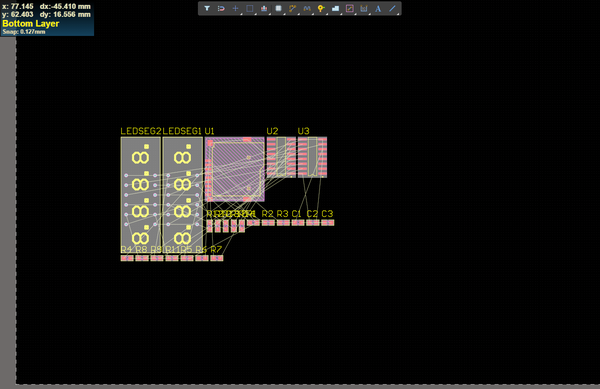Viewport: 600px width, 389px height.
Task: Select the place via tool
Action: tap(321, 8)
